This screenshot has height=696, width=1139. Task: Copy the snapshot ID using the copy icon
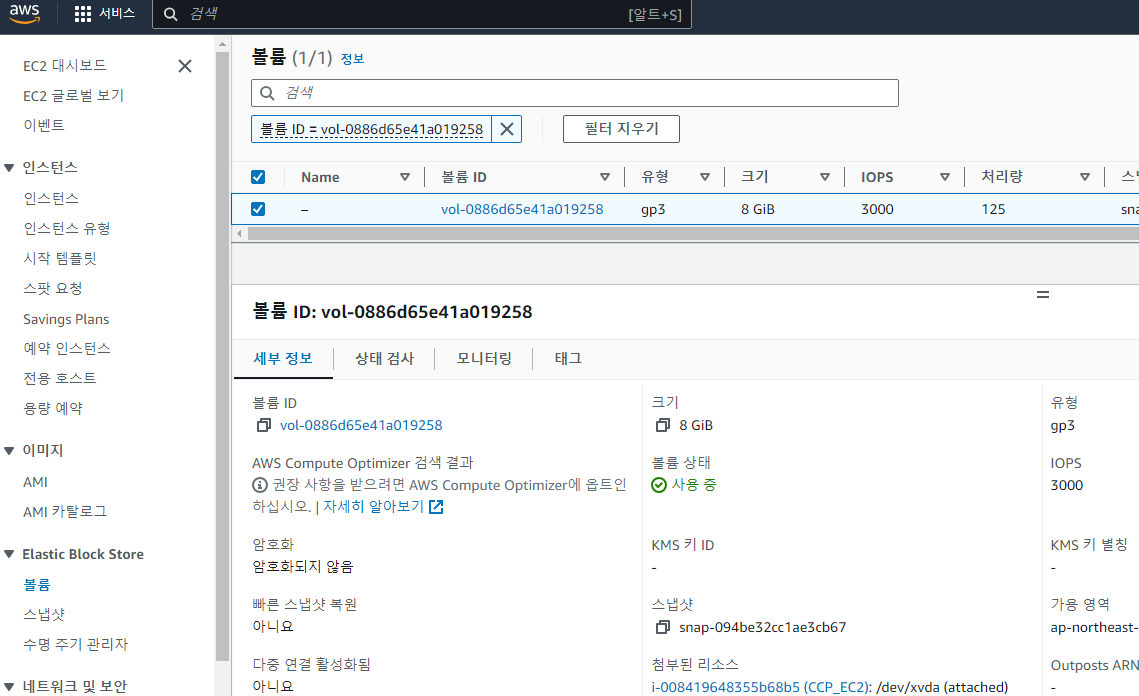662,627
